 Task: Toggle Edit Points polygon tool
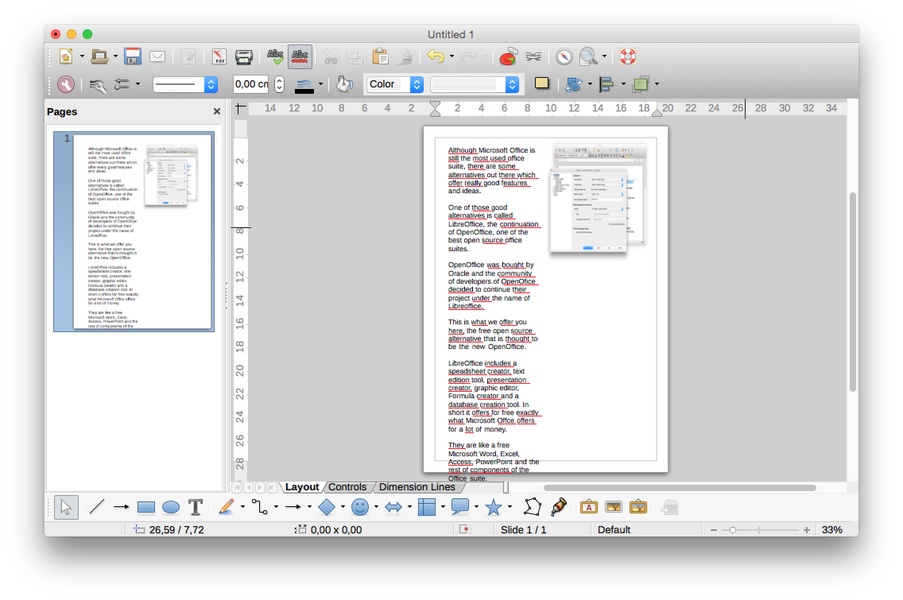pyautogui.click(x=532, y=507)
